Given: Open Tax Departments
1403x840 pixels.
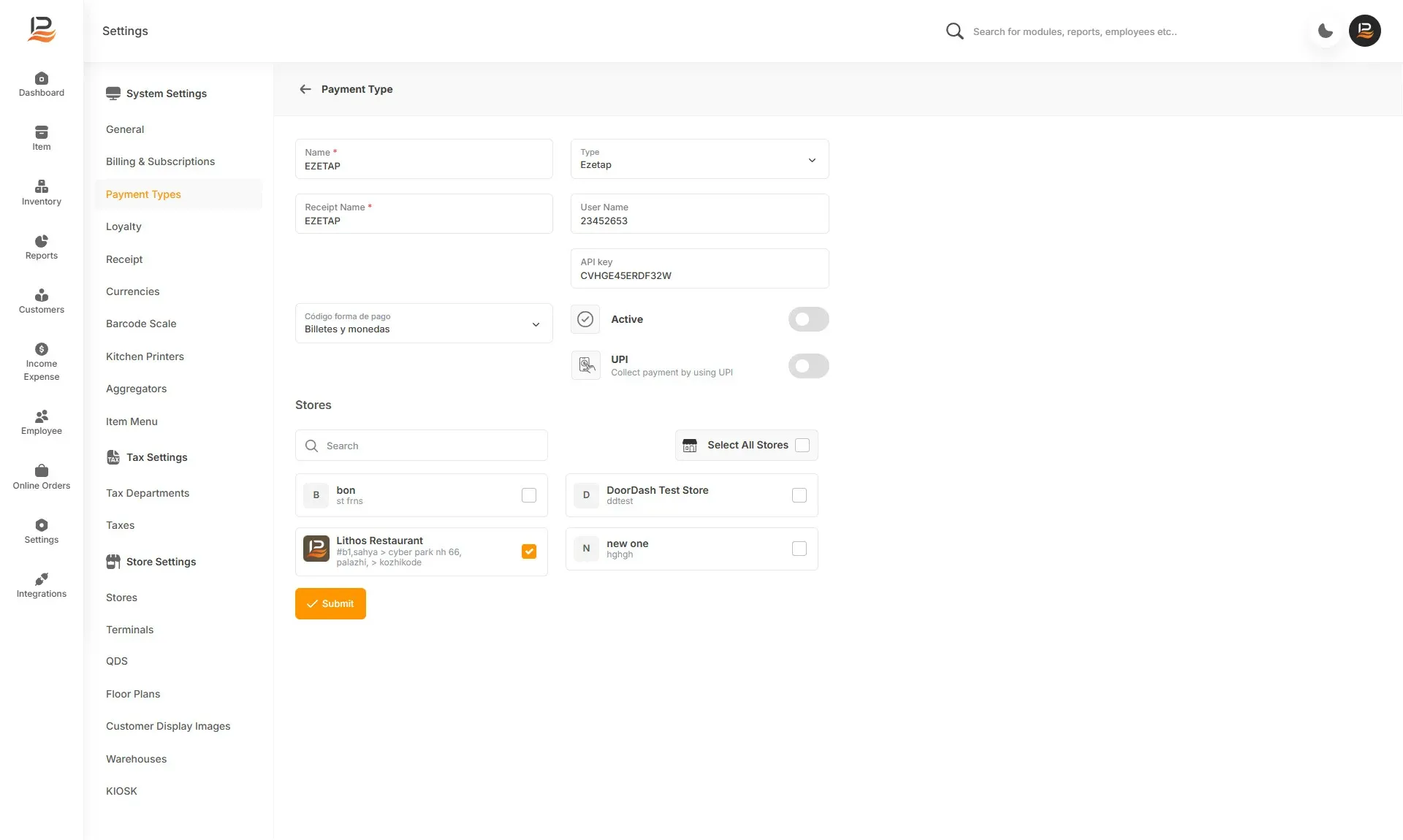Looking at the screenshot, I should pos(148,493).
